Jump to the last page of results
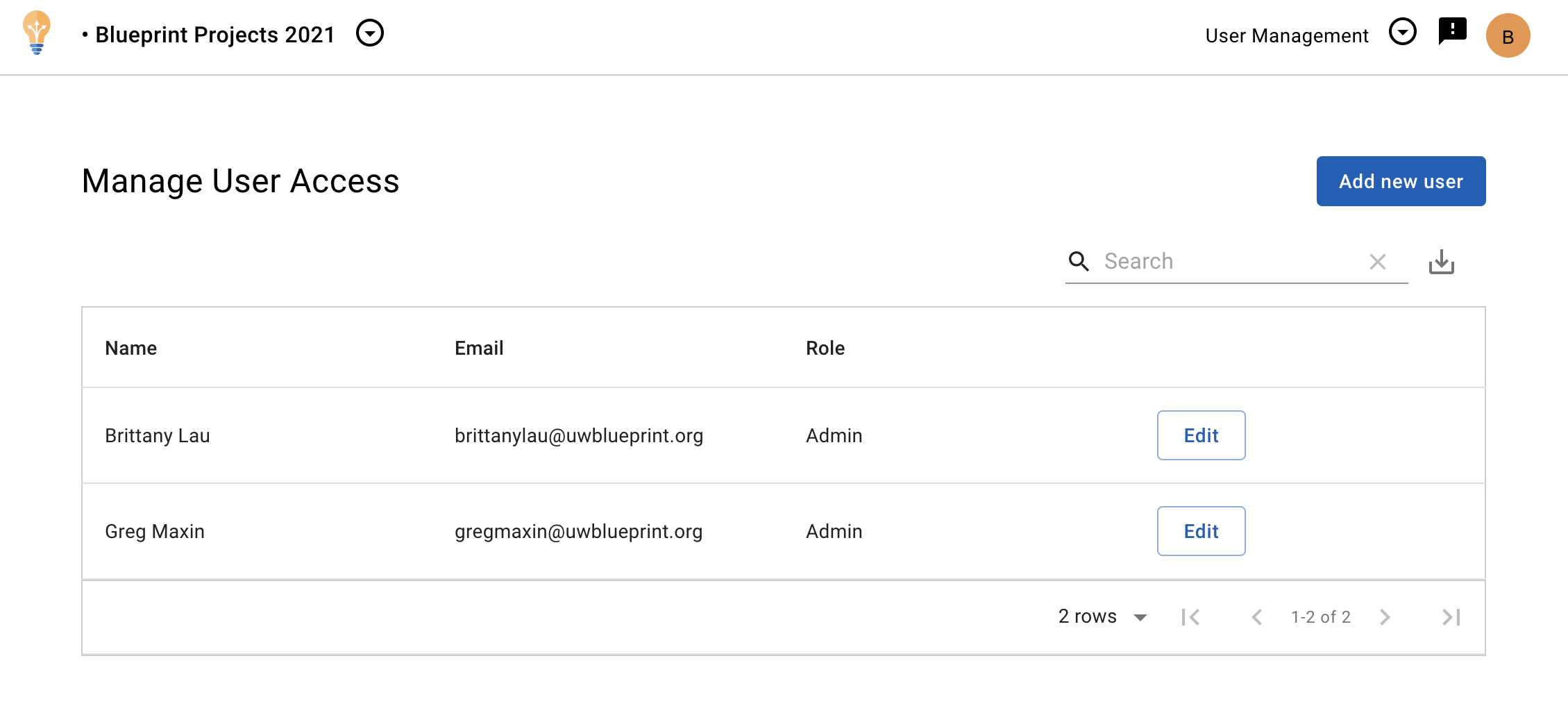Screen dimensions: 1568x722 click(1451, 617)
